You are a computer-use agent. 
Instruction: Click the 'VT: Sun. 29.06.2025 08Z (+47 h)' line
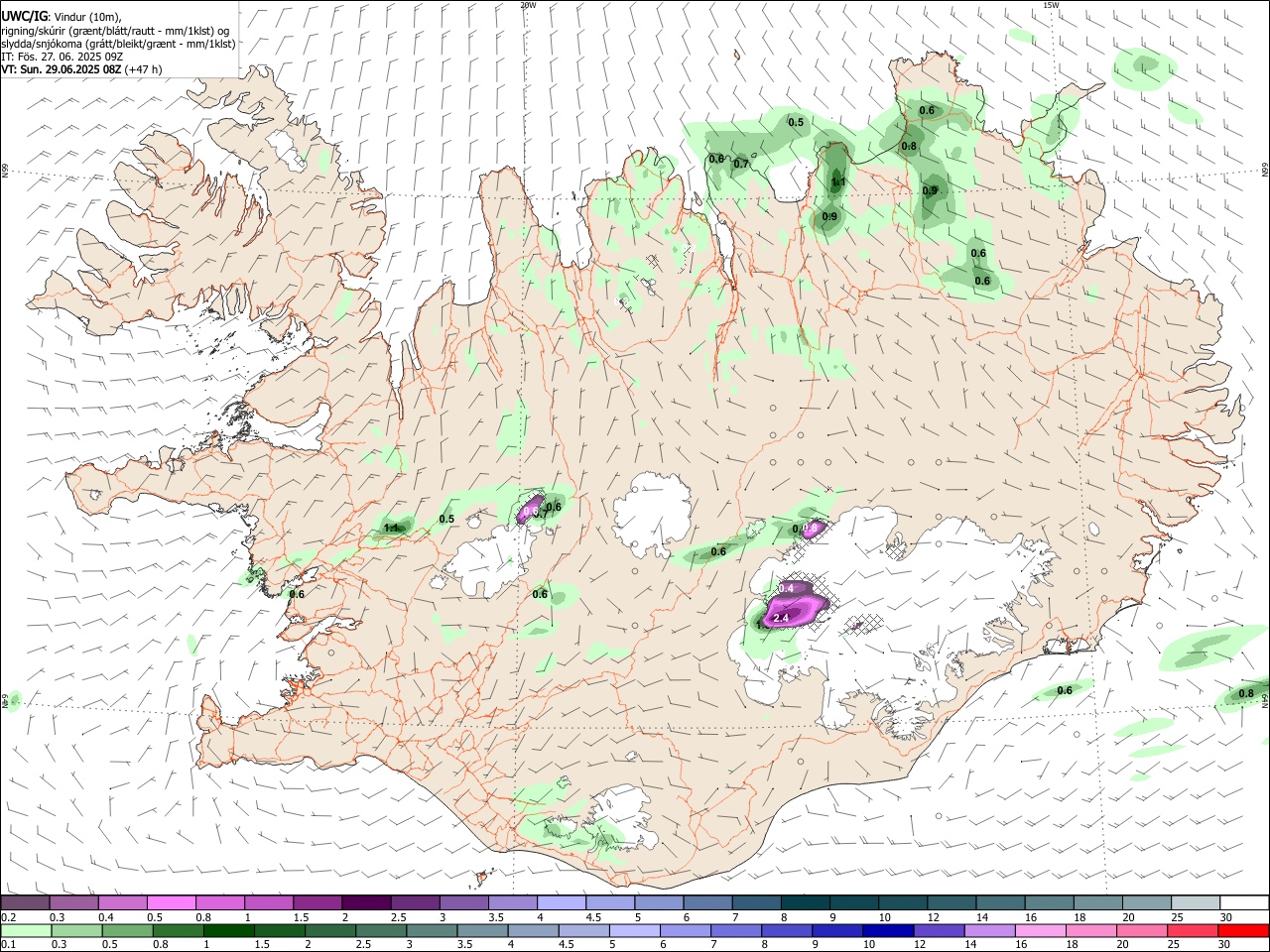click(x=81, y=69)
